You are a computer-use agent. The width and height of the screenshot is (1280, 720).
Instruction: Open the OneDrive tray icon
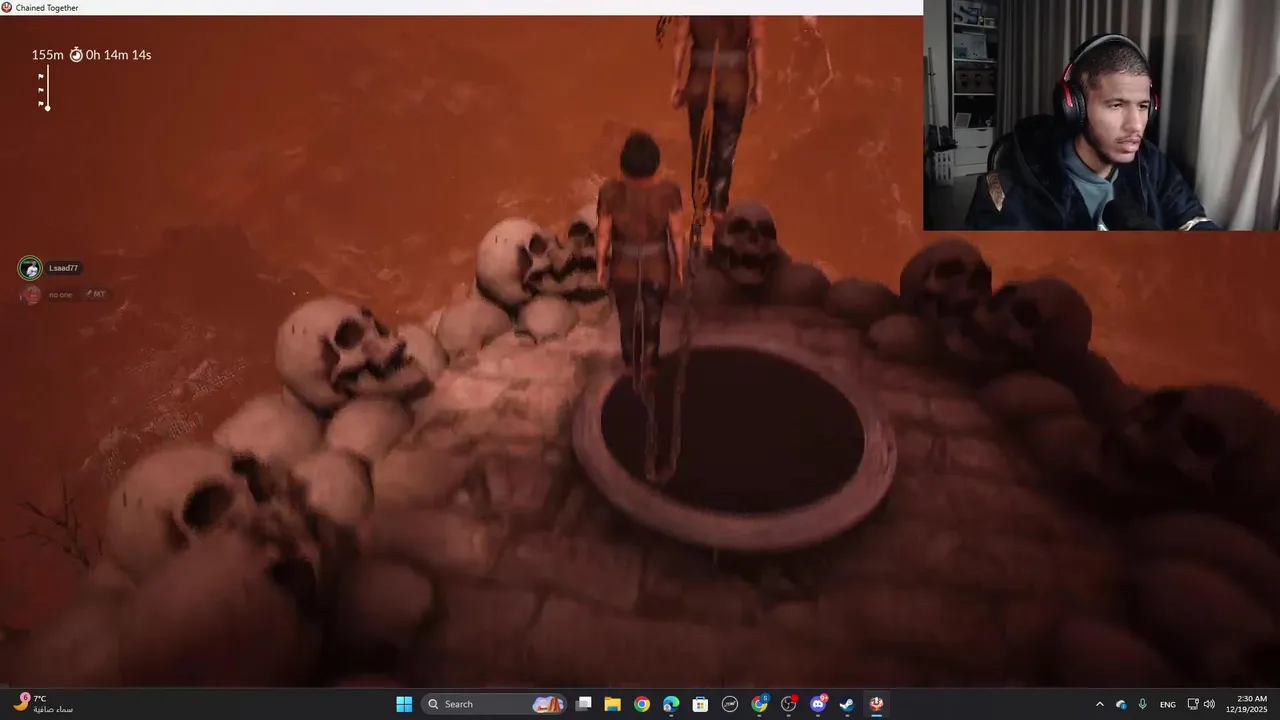(1121, 704)
